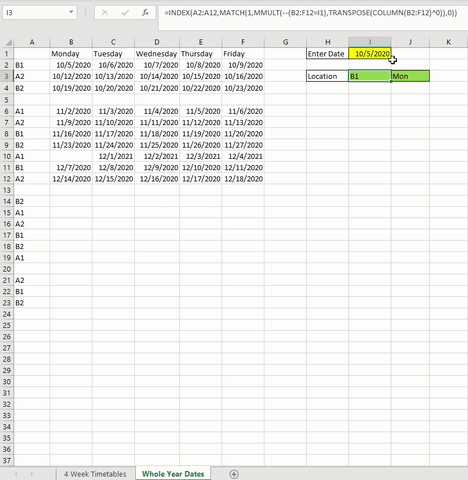468x480 pixels.
Task: Select column B header
Action: (x=71, y=42)
